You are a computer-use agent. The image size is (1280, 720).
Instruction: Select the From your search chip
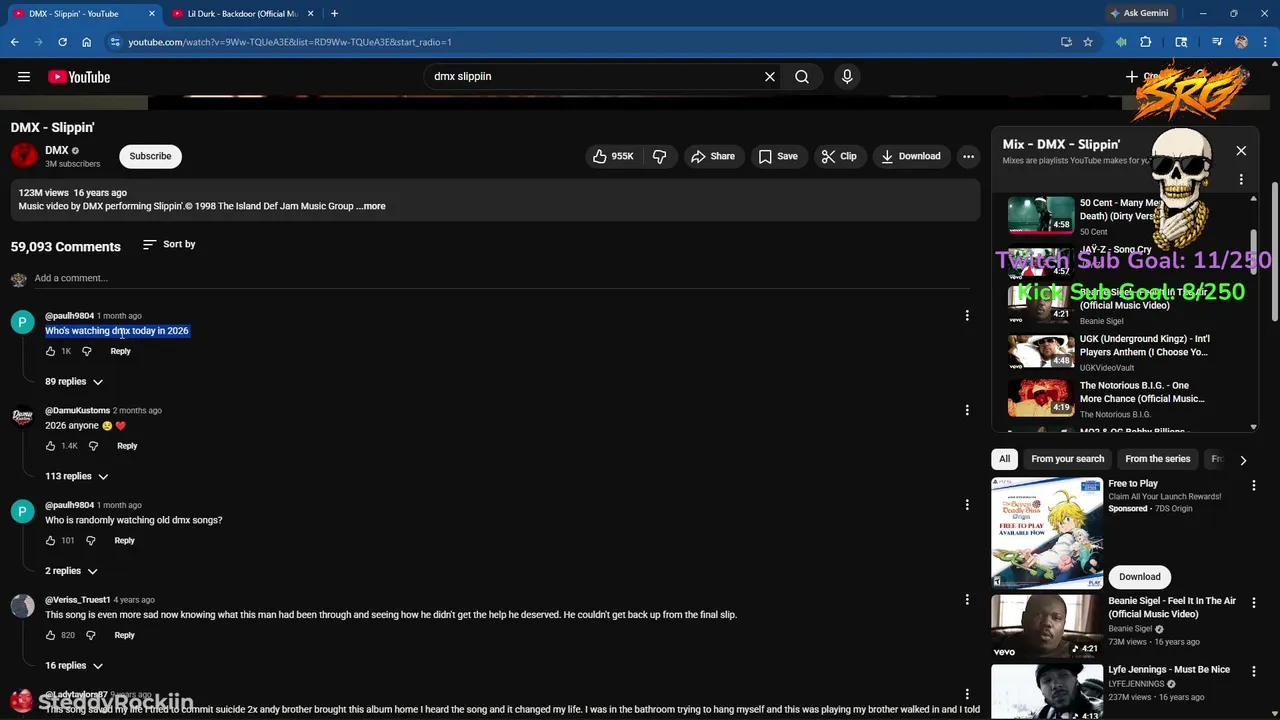(x=1068, y=459)
